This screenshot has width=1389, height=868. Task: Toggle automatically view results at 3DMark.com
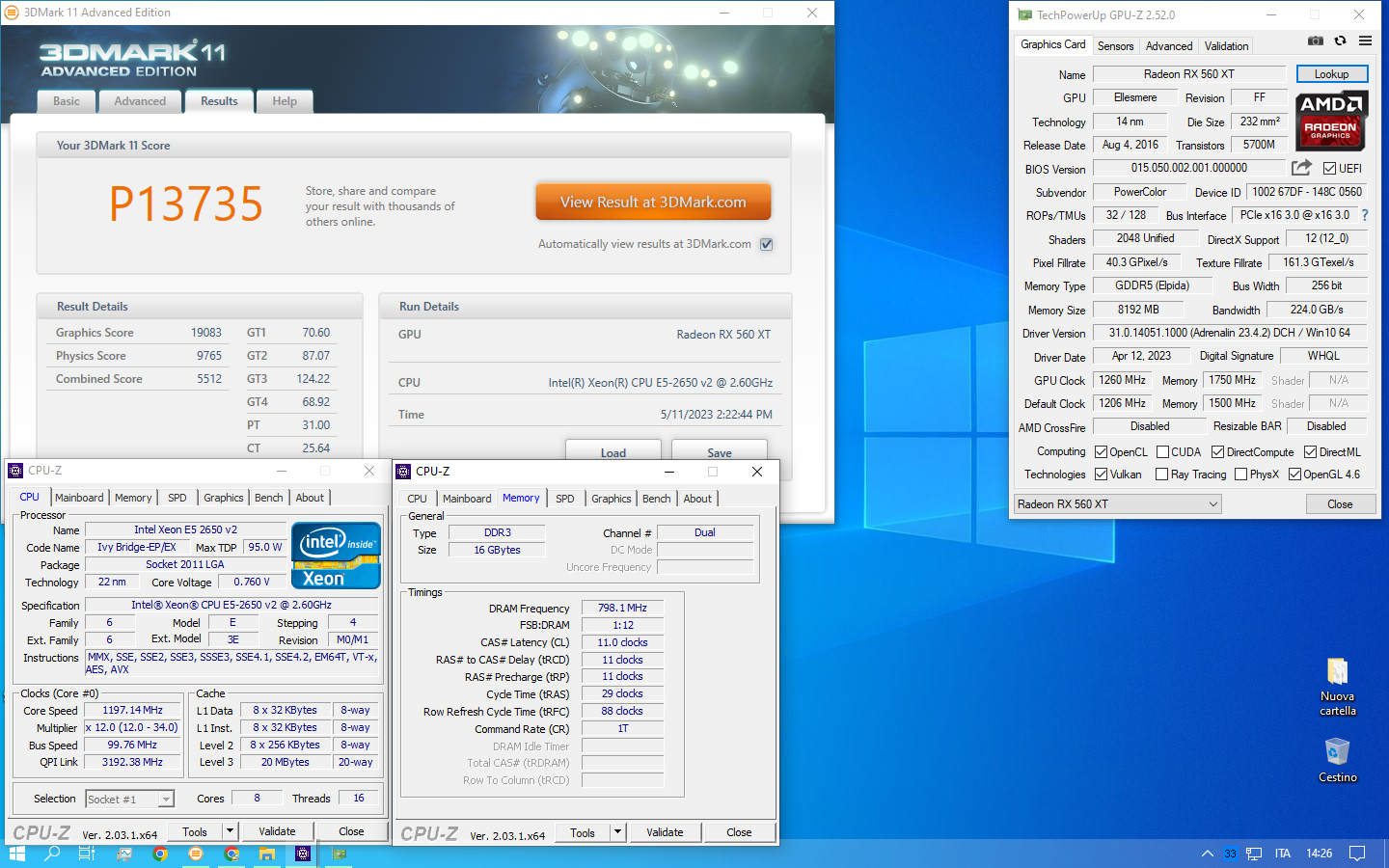767,244
